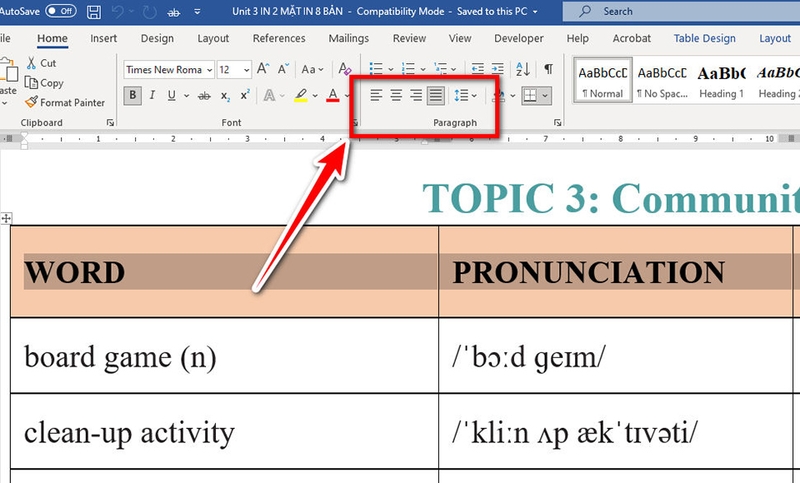Toggle Show/Hide paragraph marks
This screenshot has height=483, width=800.
(548, 69)
